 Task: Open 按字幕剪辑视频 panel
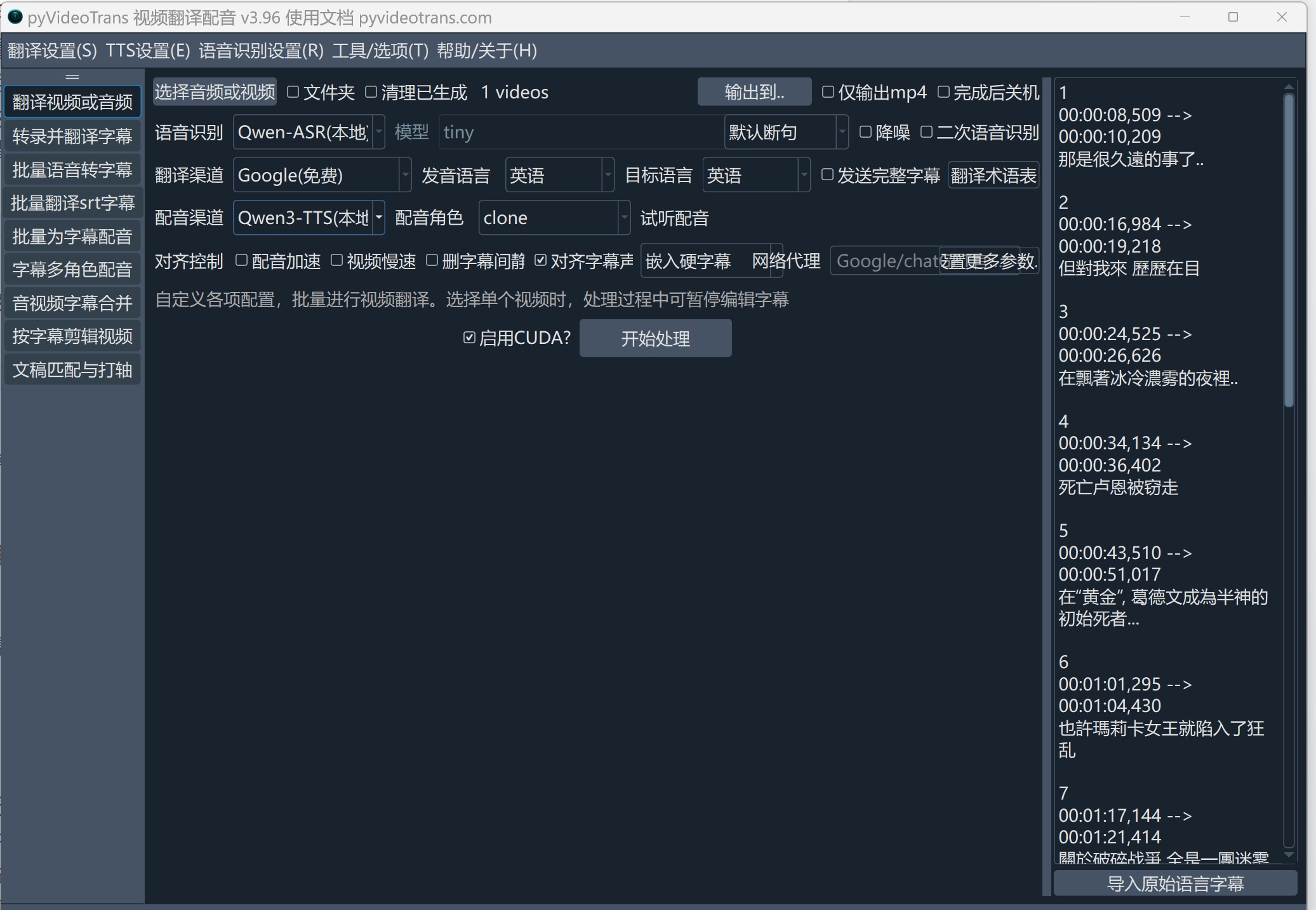(x=72, y=335)
